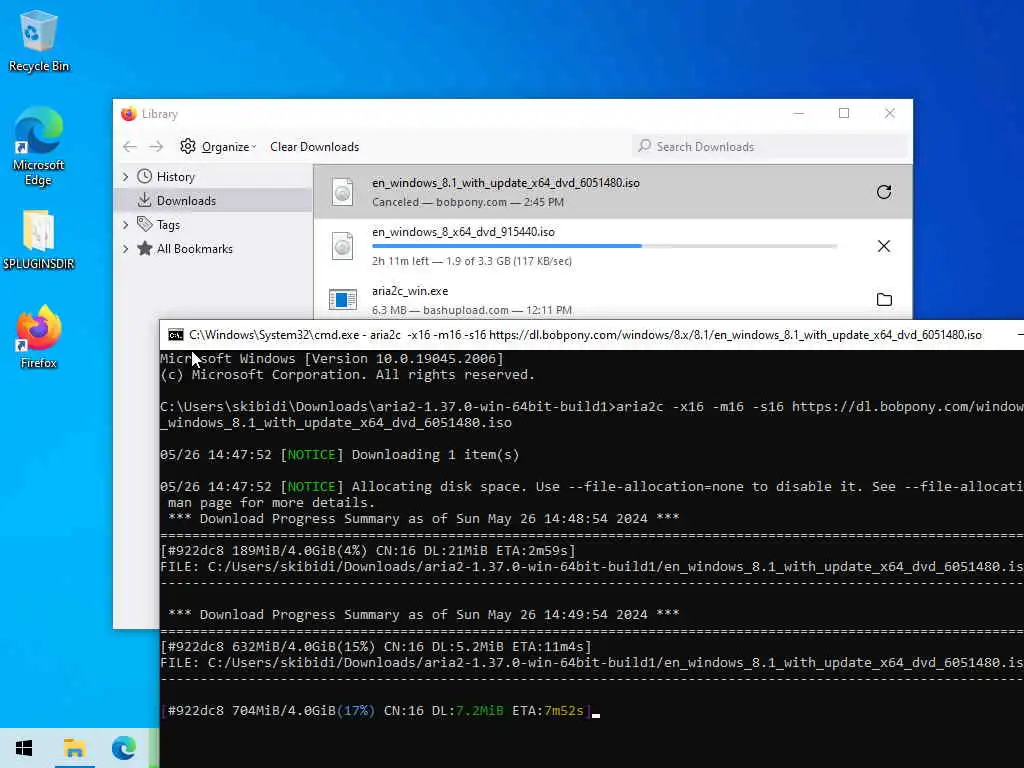Screen dimensions: 1024x768
Task: Click the aria2c_win.exe file name
Action: (410, 291)
